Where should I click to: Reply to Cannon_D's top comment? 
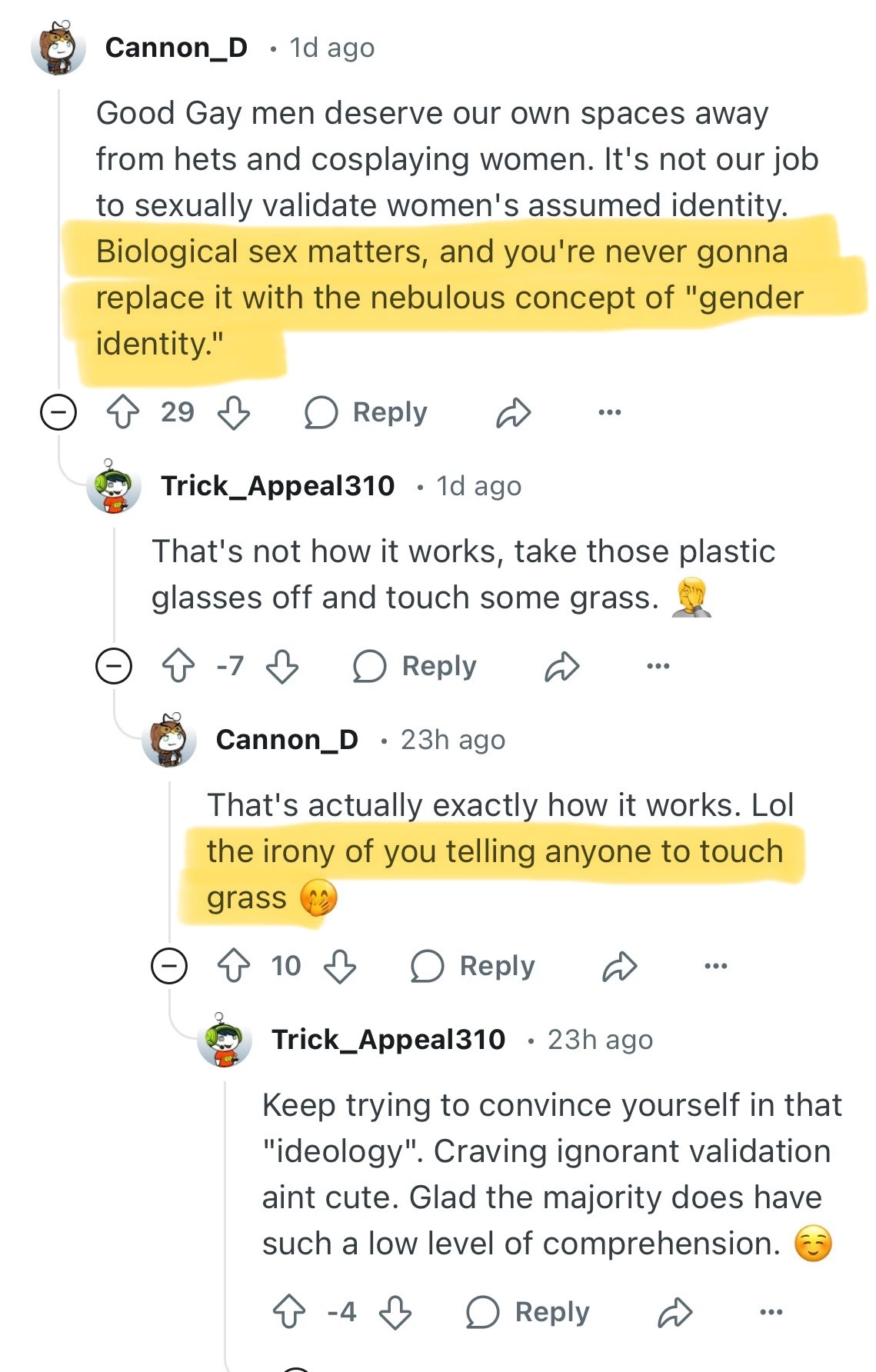coord(366,412)
